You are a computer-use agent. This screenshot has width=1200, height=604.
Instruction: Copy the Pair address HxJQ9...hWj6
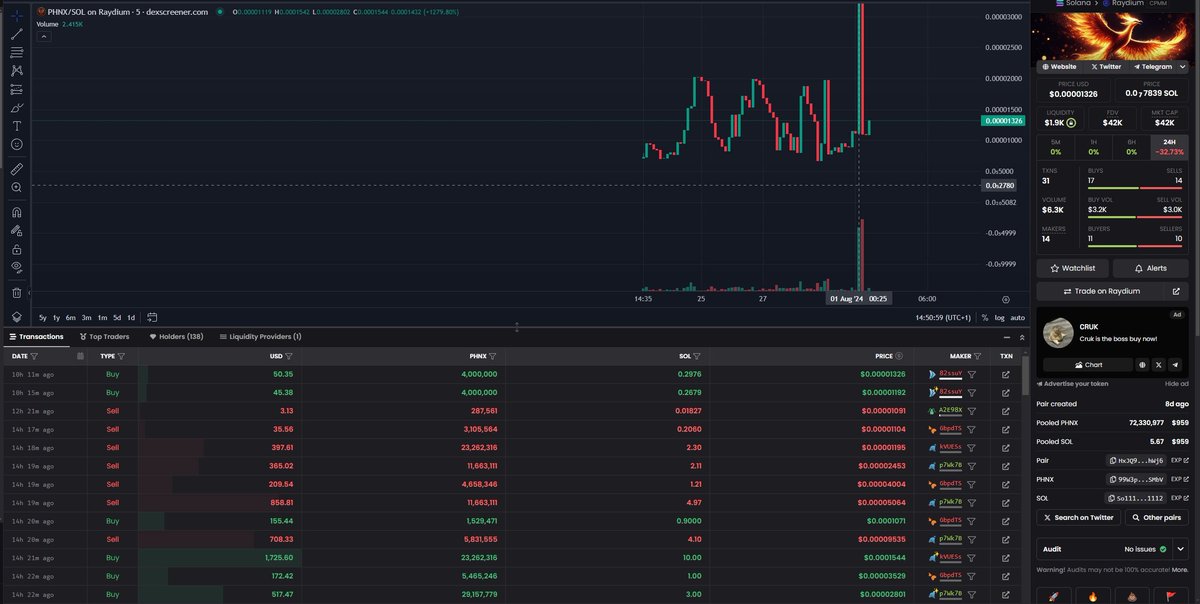[1136, 460]
